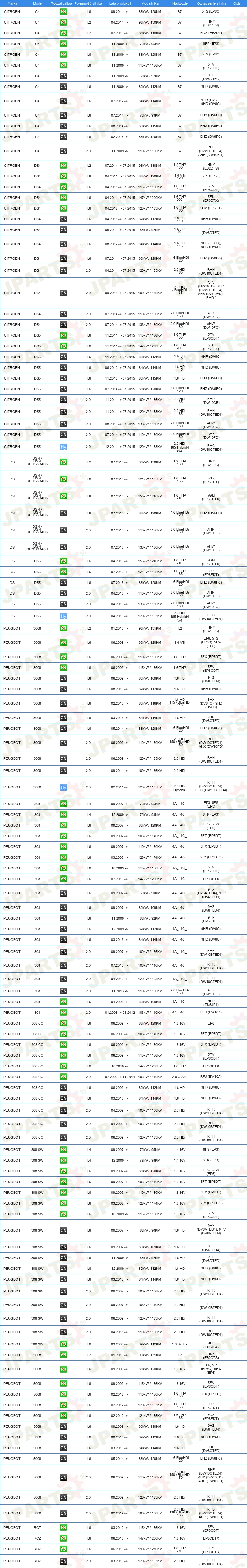Click DS 4 Crossback model in 121kW / 165KM row
This screenshot has height=1568, width=247.
37,479
